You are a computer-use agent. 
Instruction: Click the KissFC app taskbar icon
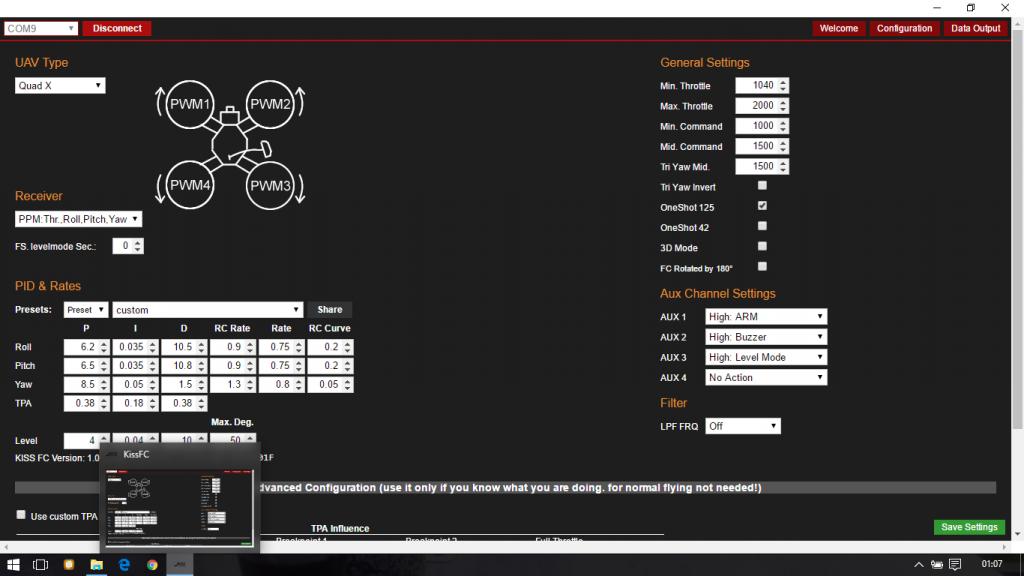pos(180,565)
